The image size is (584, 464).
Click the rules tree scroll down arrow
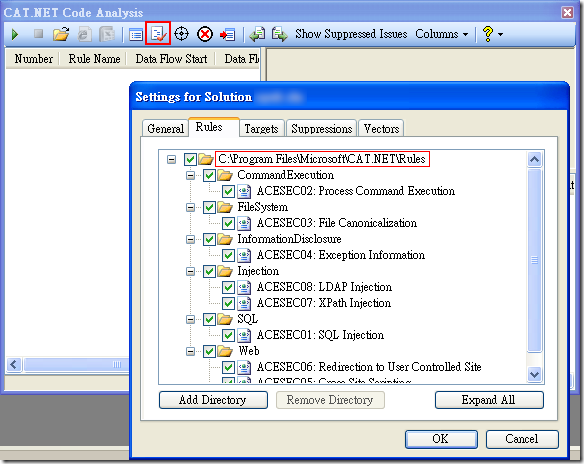point(534,374)
